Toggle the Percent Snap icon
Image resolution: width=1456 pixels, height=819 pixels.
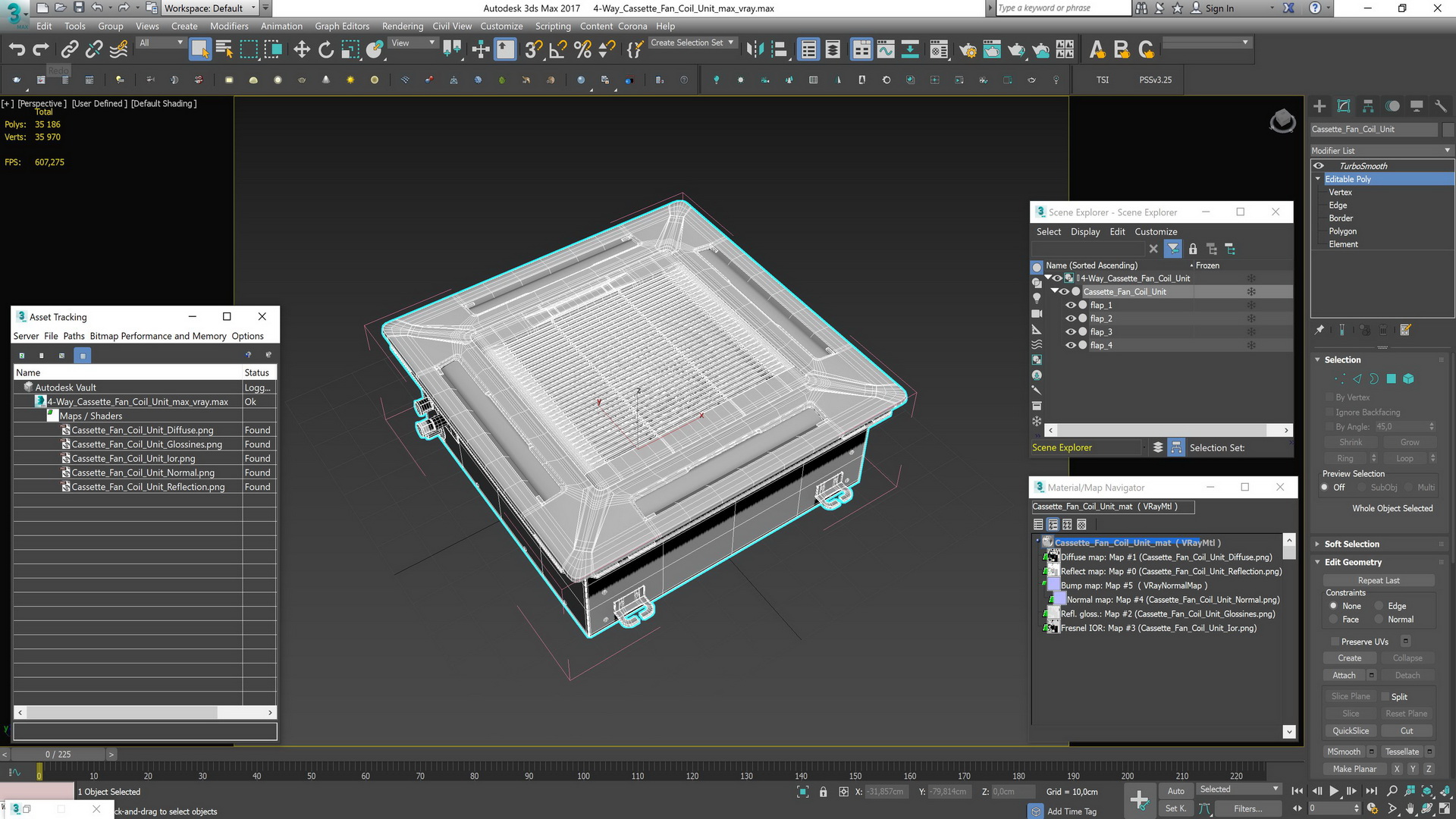(x=582, y=50)
